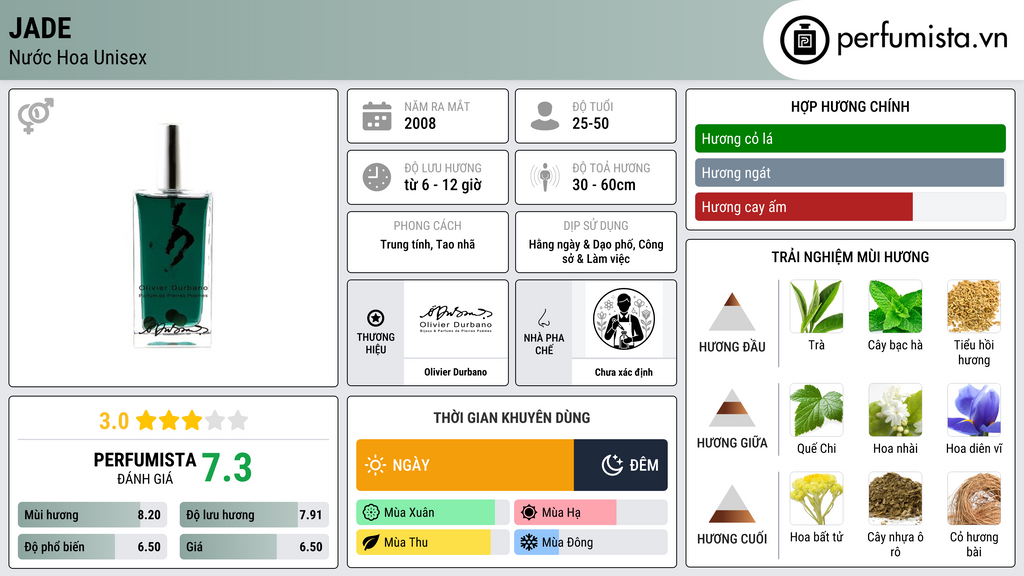
Task: Click the person icon beside Độ tuổi
Action: tap(545, 116)
